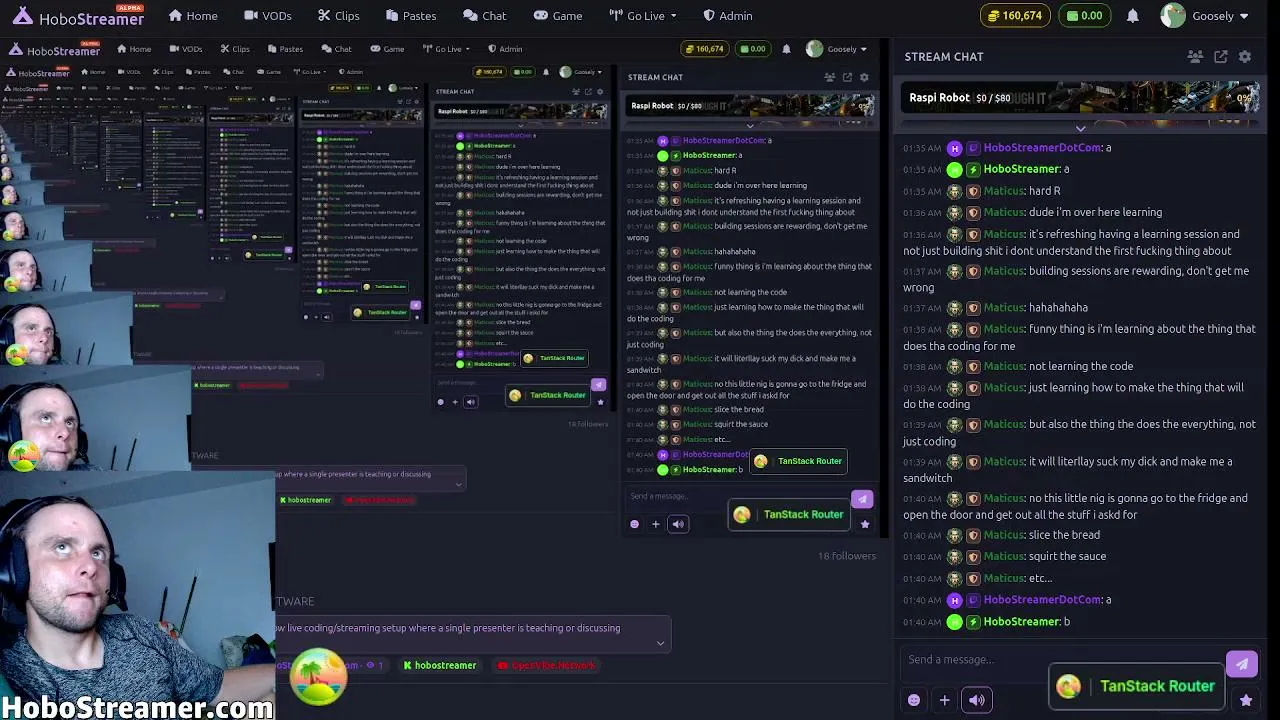Click username Maticus on the 'hard R' message
1280x720 pixels.
(1004, 191)
